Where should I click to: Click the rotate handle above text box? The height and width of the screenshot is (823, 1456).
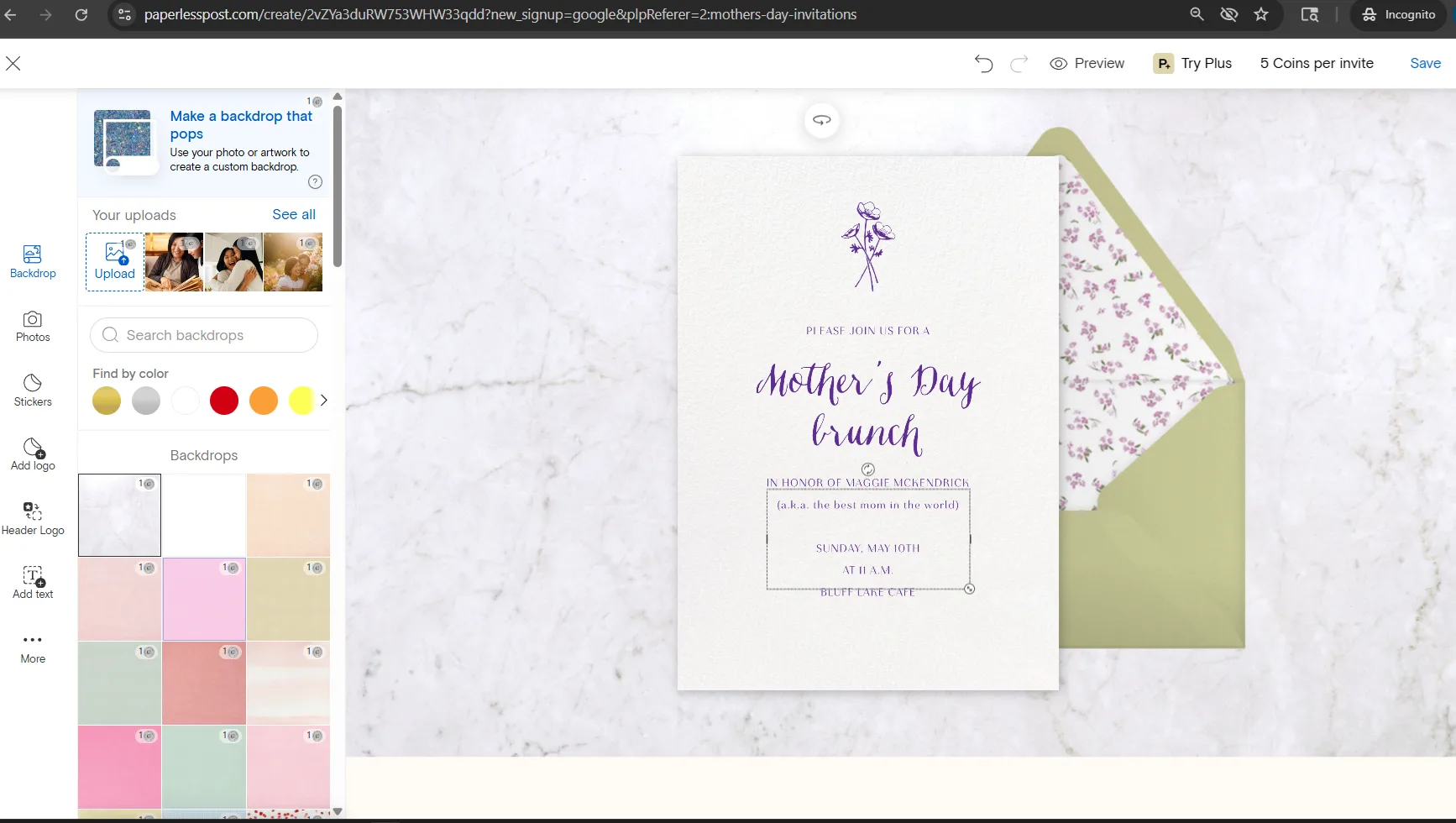868,469
